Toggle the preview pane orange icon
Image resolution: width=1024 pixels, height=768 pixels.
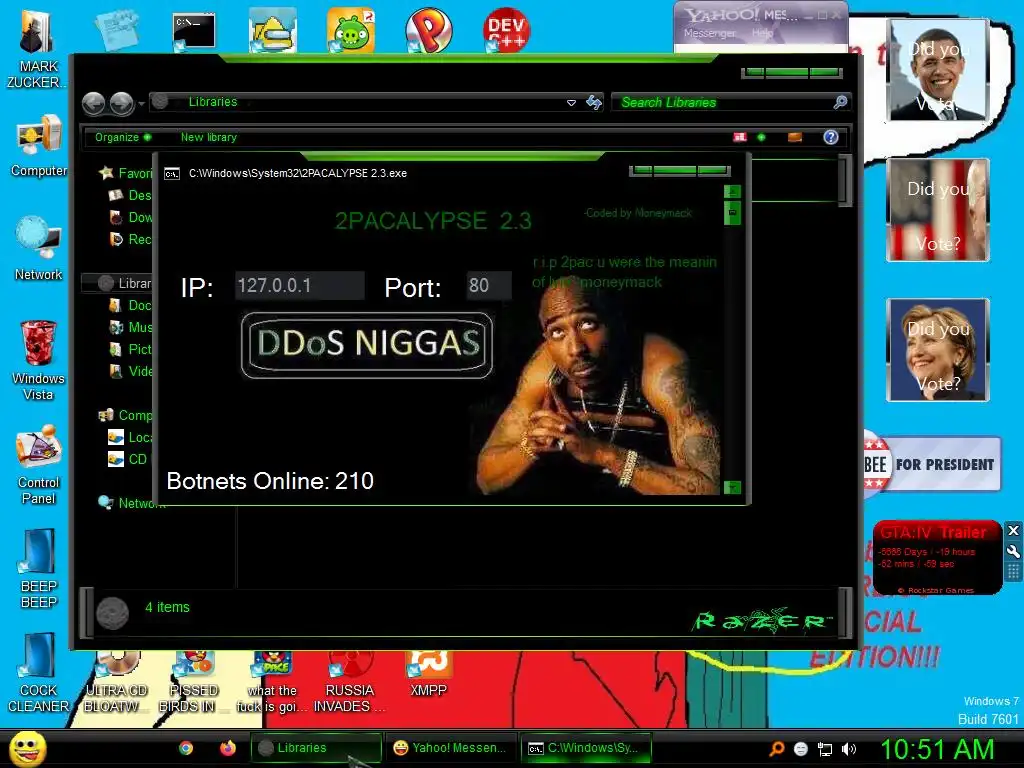coord(795,137)
